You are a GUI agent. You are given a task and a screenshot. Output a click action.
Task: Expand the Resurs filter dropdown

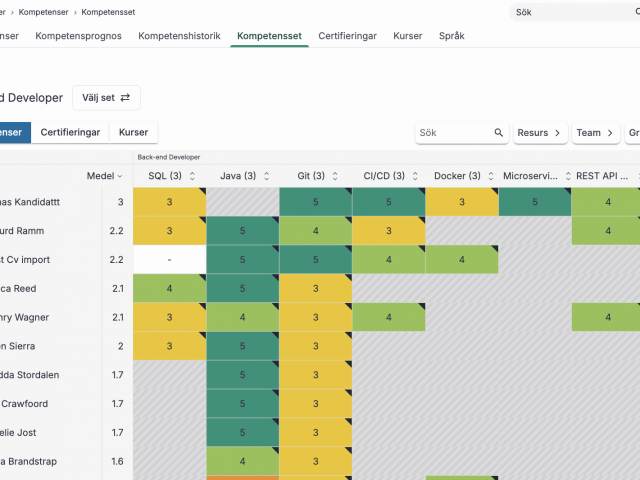(540, 132)
